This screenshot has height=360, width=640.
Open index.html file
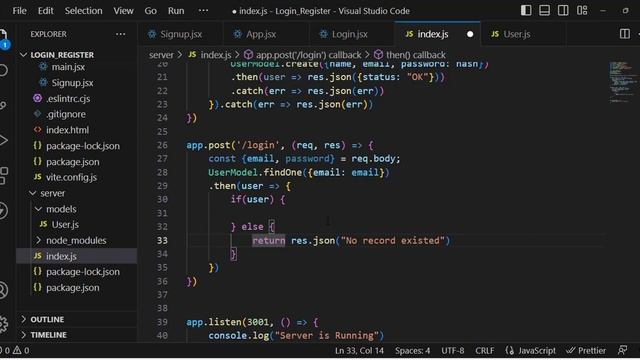tap(67, 130)
